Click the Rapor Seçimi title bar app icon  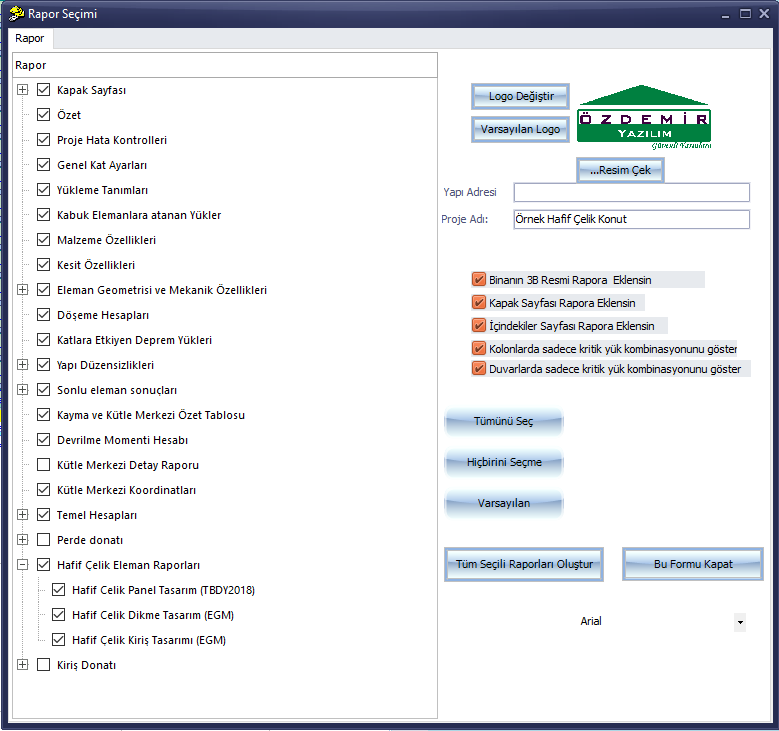pos(16,13)
